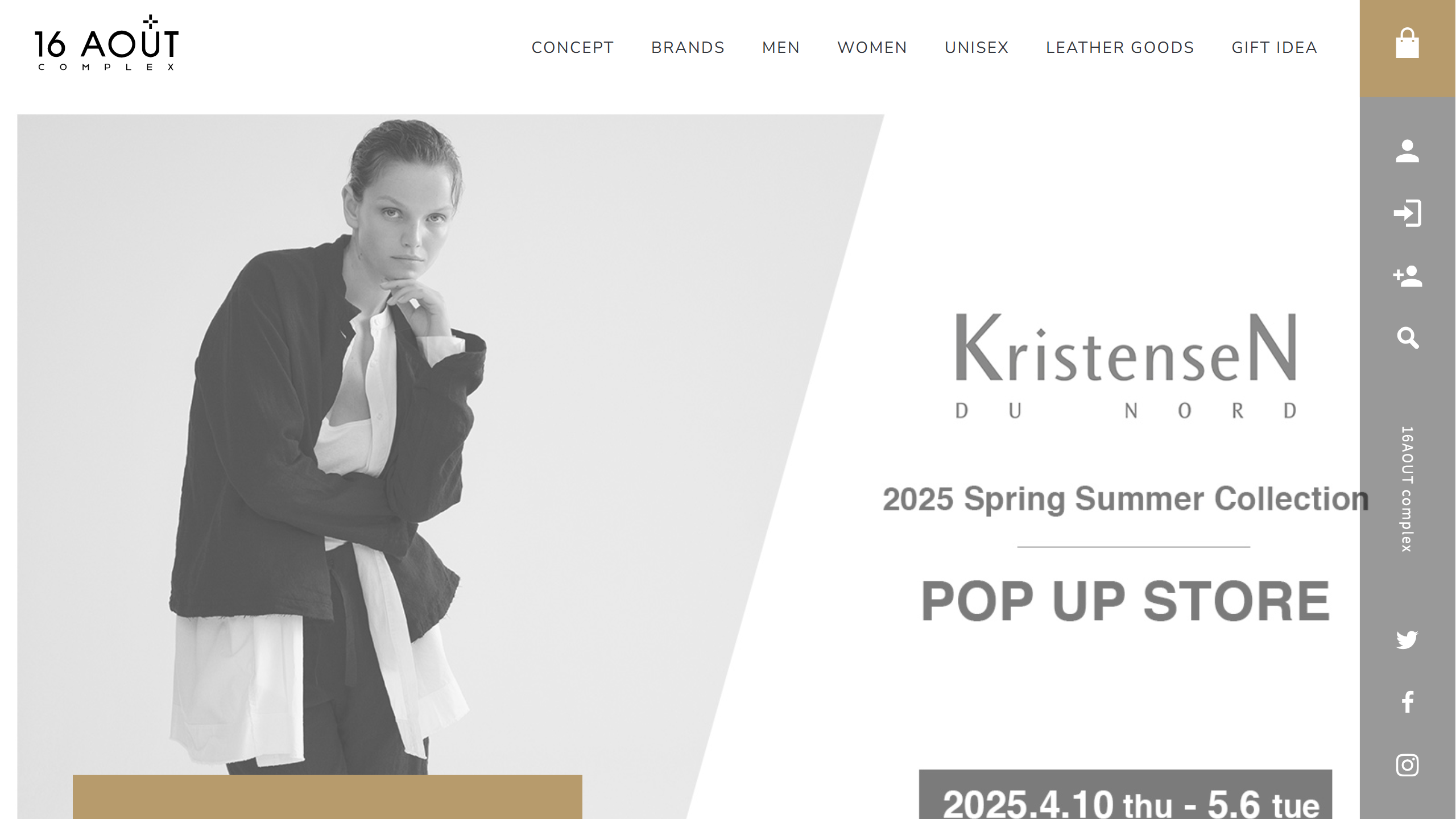1456x819 pixels.
Task: Click the login arrow icon
Action: pos(1407,213)
